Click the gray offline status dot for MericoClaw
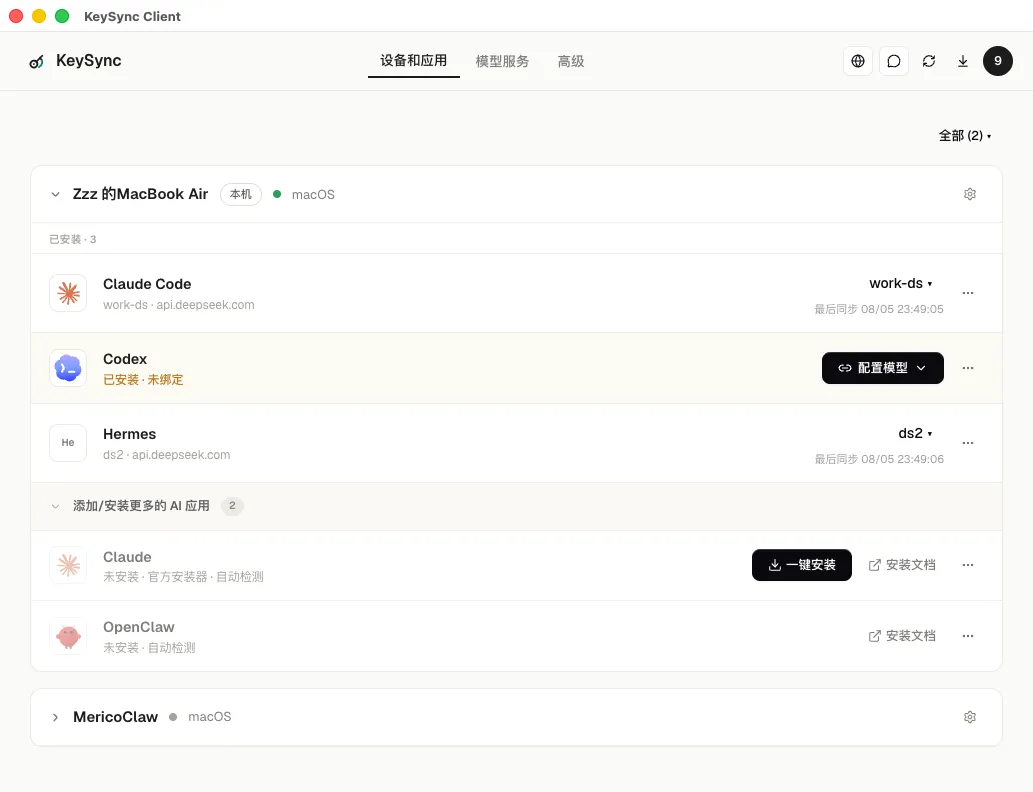 tap(173, 717)
